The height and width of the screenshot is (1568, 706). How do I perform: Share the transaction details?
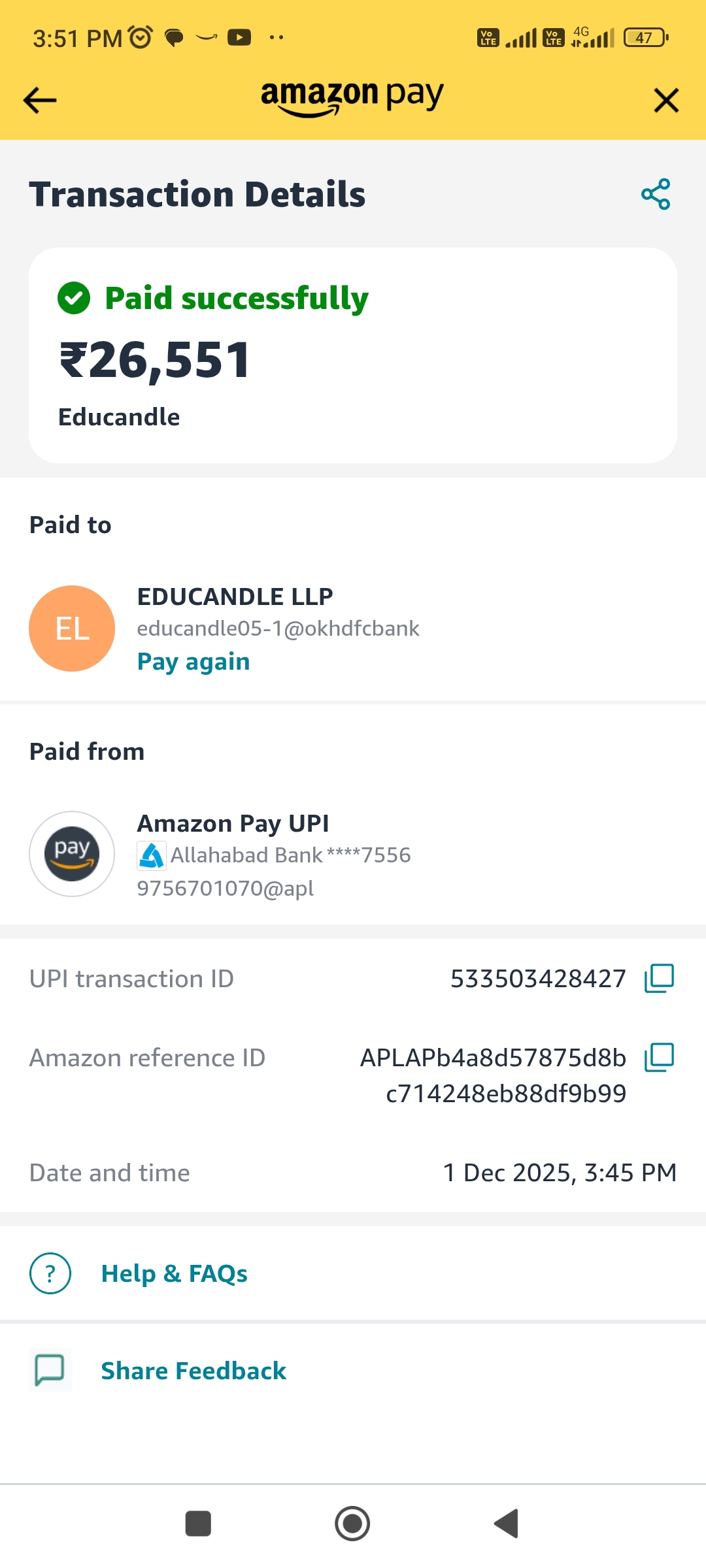click(656, 194)
